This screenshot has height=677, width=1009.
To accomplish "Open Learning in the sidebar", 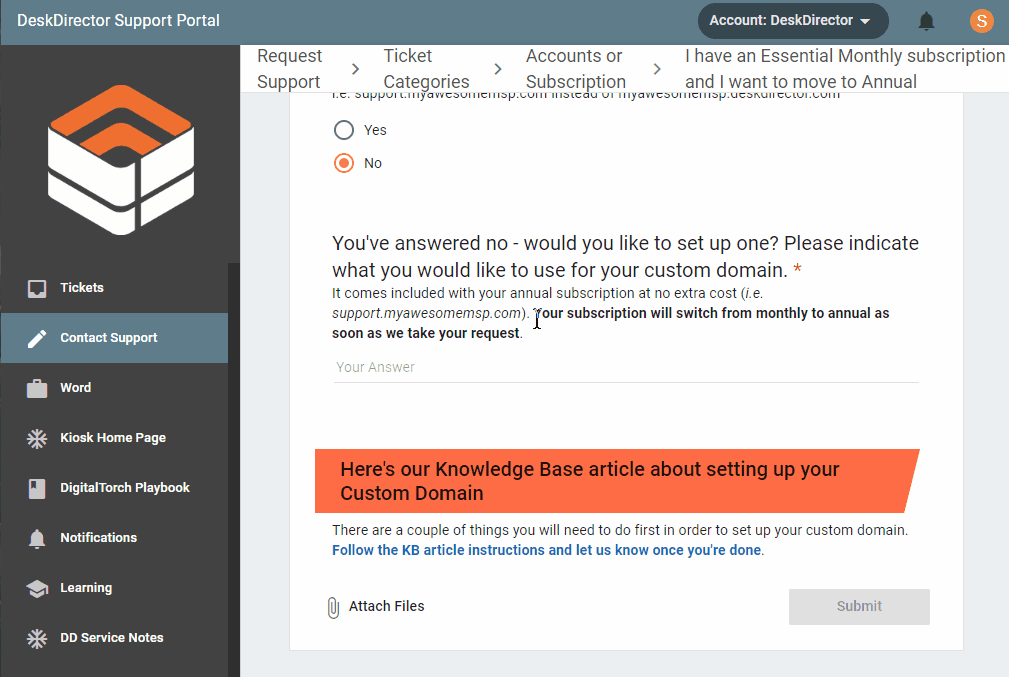I will click(x=115, y=588).
